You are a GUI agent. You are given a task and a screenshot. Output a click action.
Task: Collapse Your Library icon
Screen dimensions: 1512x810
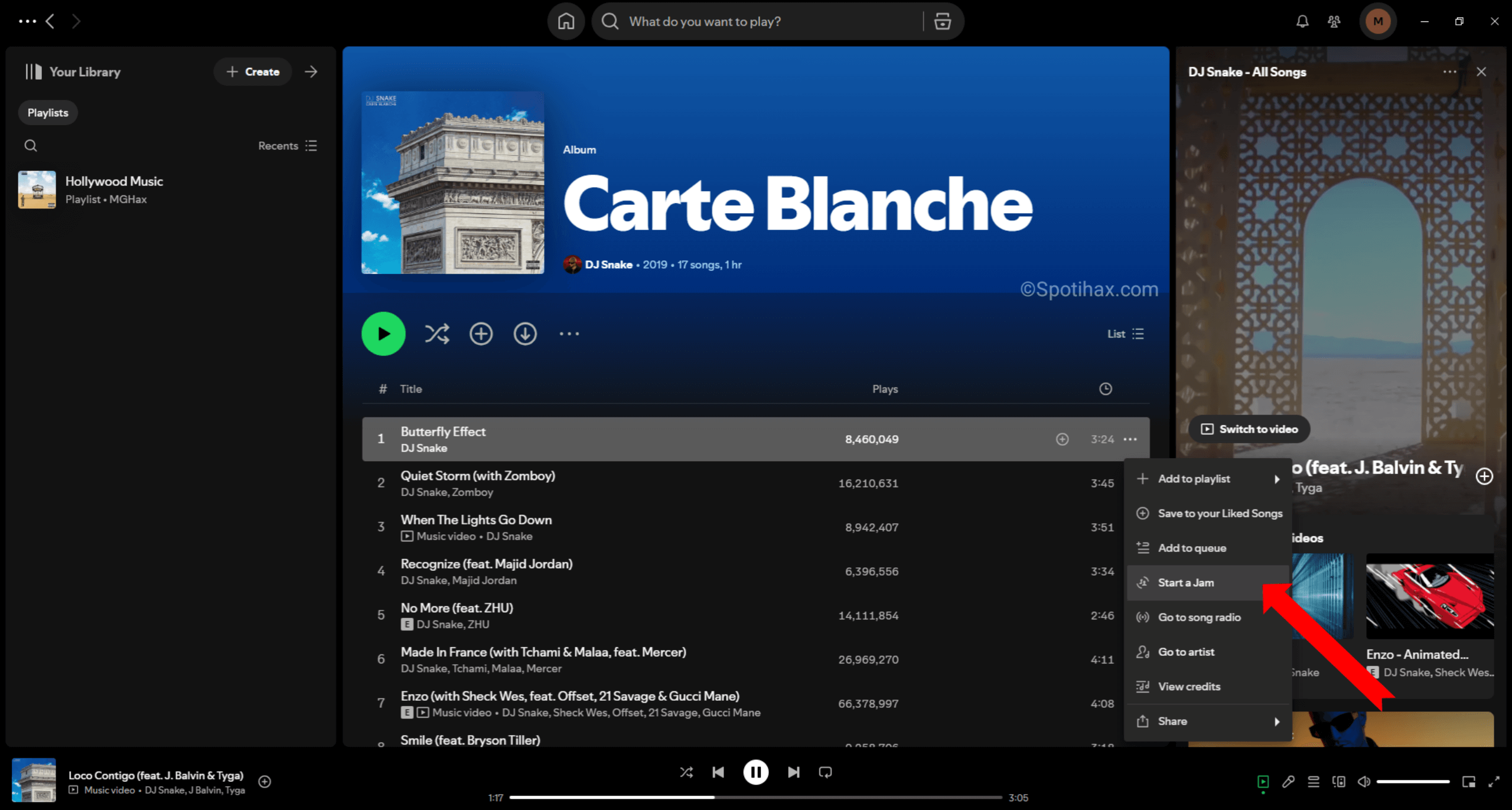tap(34, 72)
